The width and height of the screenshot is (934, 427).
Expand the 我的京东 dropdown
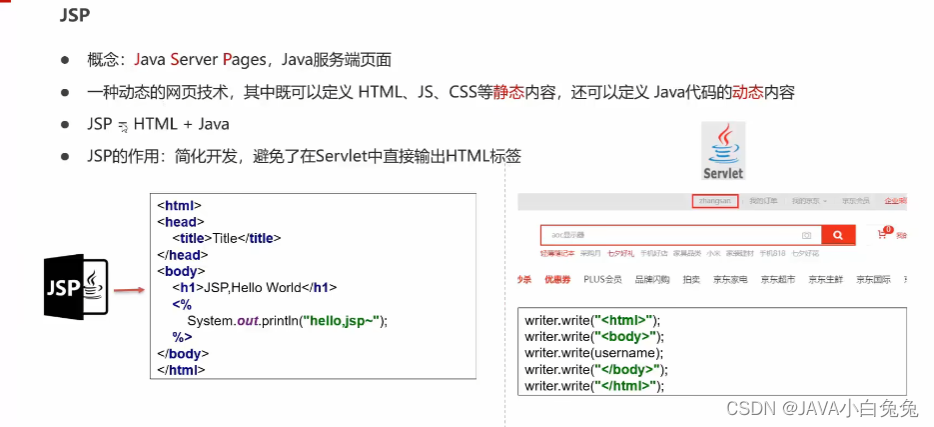click(x=809, y=201)
